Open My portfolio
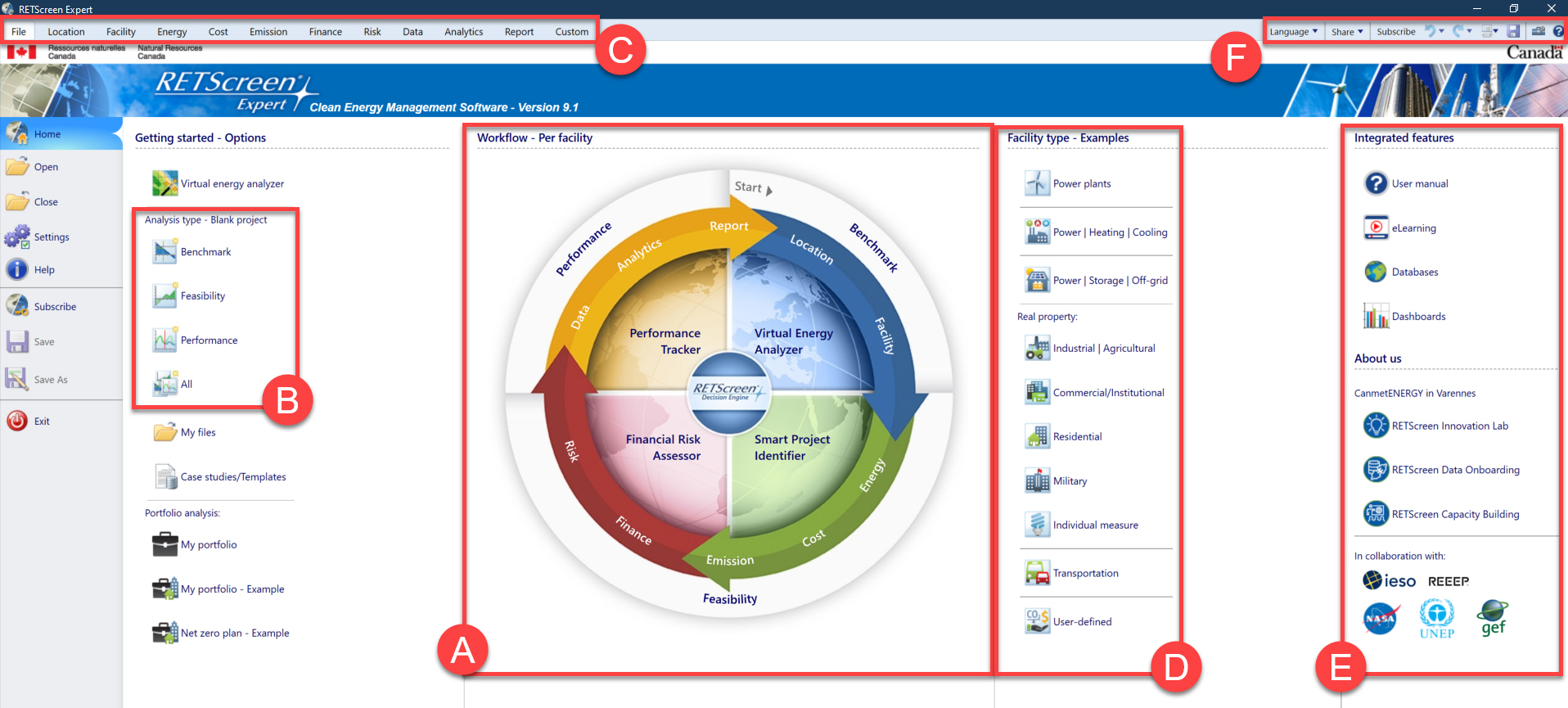The image size is (1568, 708). click(x=195, y=544)
